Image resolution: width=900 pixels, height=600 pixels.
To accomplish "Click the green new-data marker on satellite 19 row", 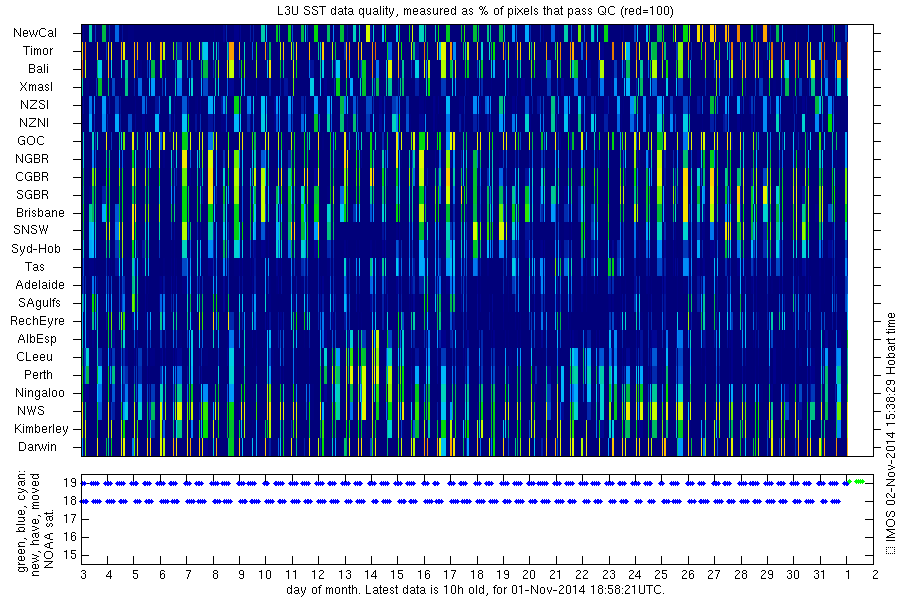I will (x=859, y=482).
